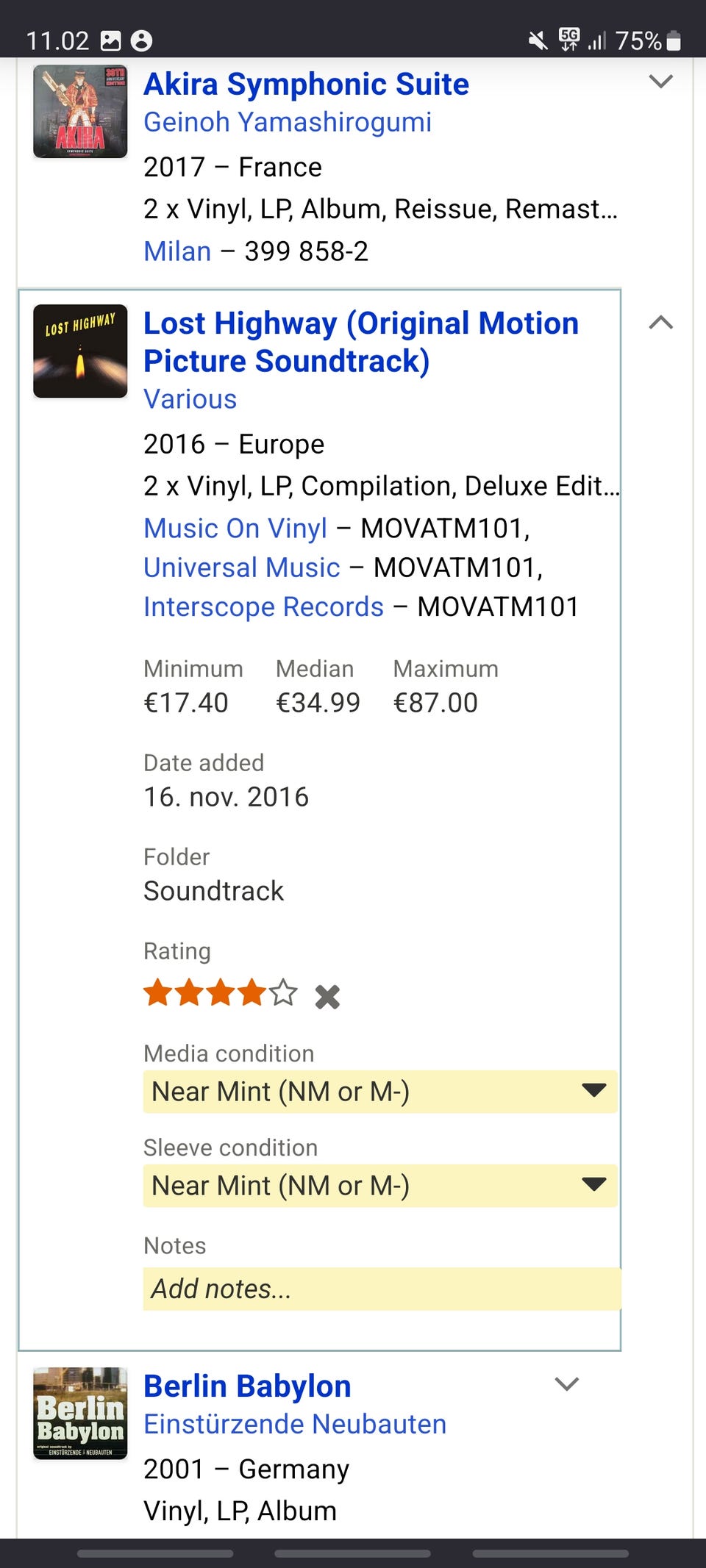Viewport: 706px width, 1568px height.
Task: Expand the Berlin Babylon entry chevron
Action: pos(567,1384)
